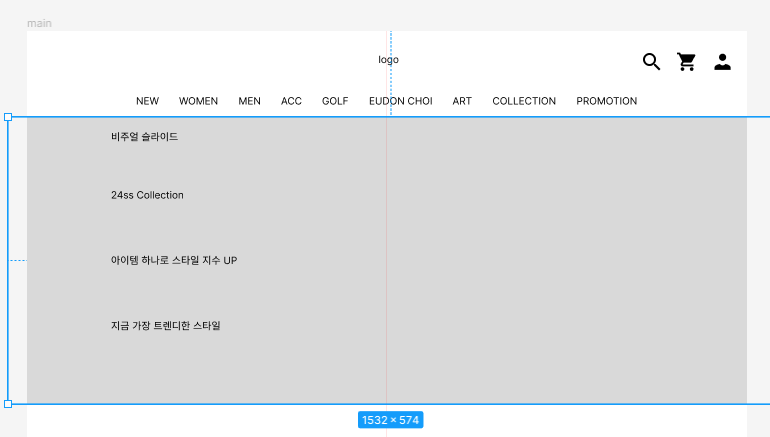Click the 1532 × 574 size badge

[390, 420]
